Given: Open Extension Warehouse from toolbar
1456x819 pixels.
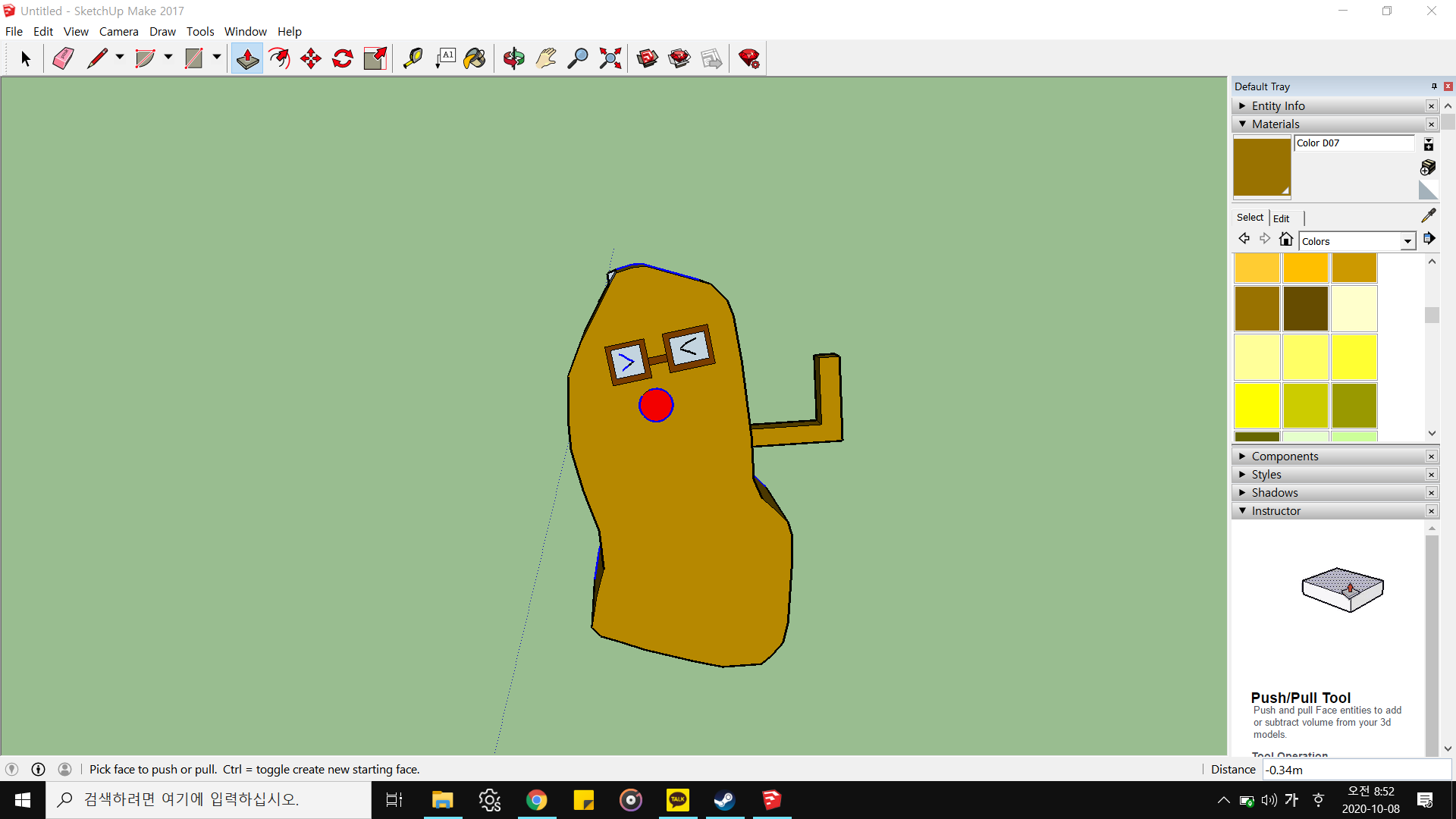Looking at the screenshot, I should point(679,58).
